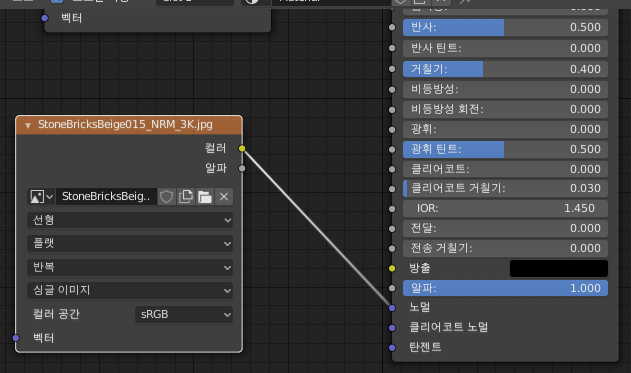Click the 클리어코트 노멀 input socket

[392, 328]
